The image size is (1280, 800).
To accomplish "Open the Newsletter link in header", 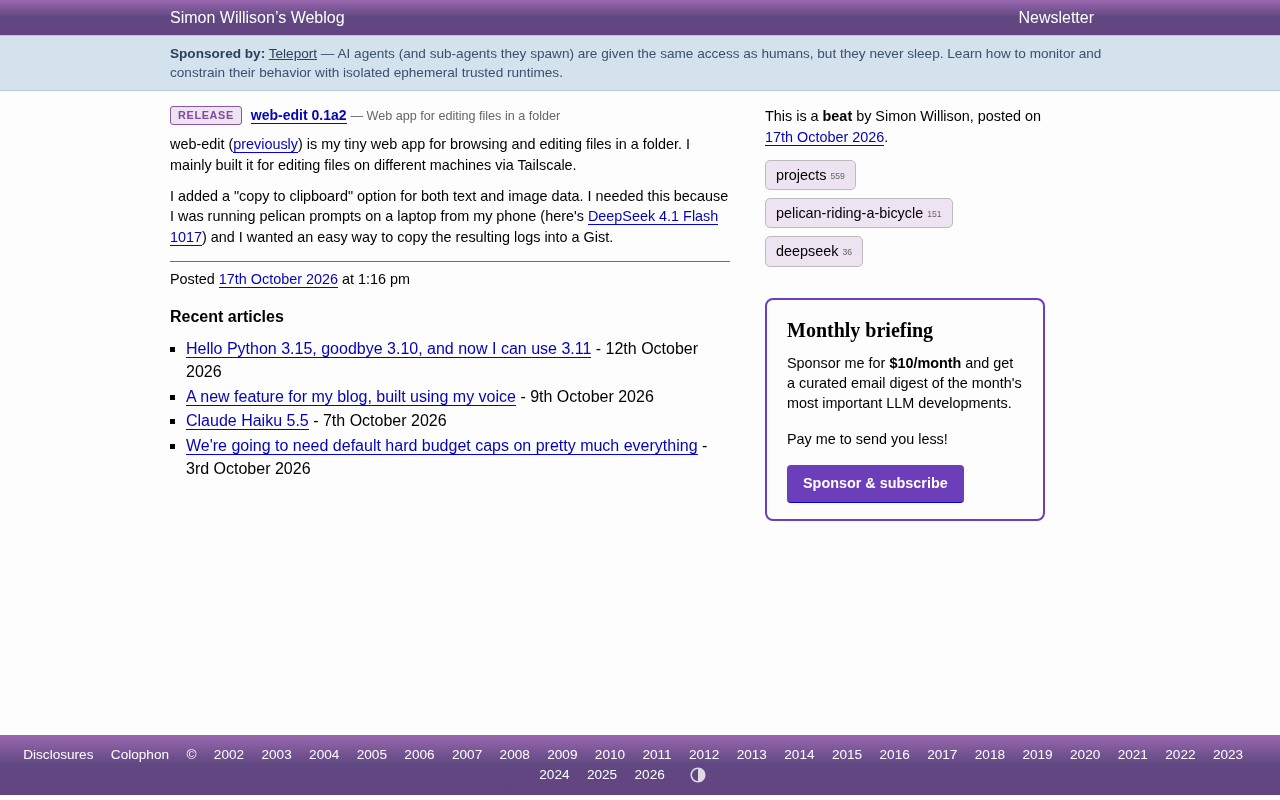I will coord(1056,18).
